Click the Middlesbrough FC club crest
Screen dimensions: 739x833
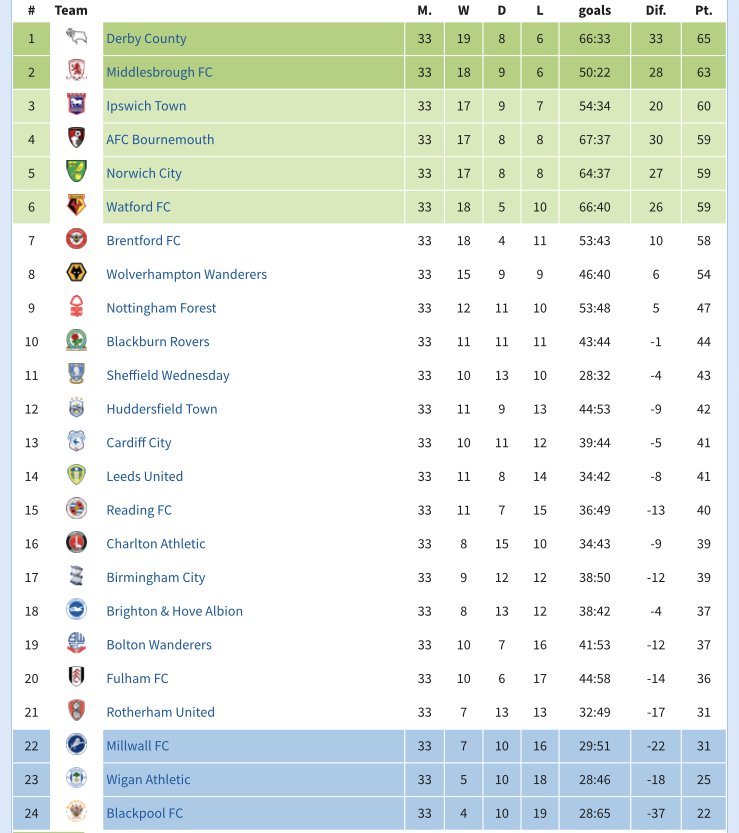76,72
